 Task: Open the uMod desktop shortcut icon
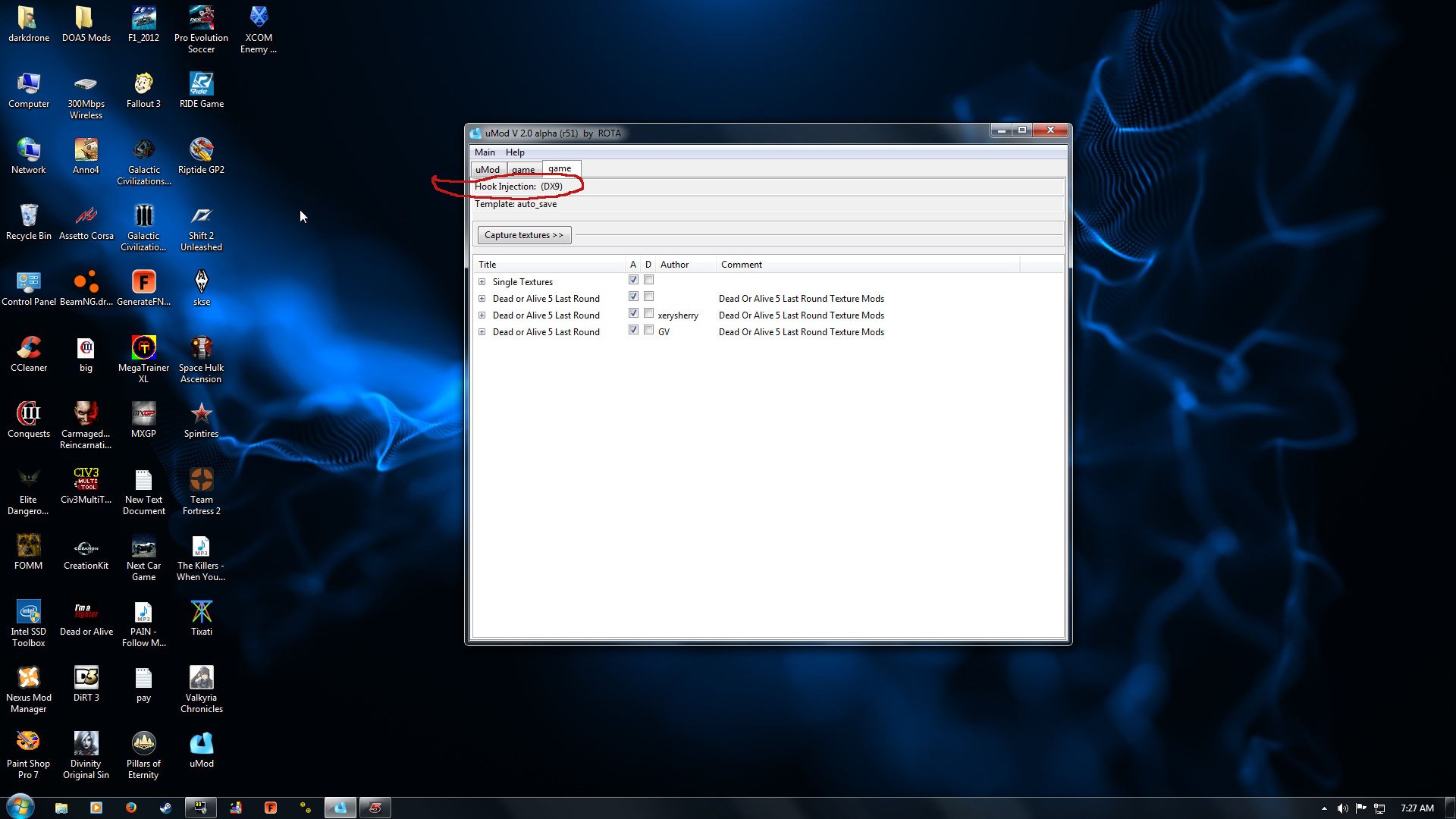[201, 745]
